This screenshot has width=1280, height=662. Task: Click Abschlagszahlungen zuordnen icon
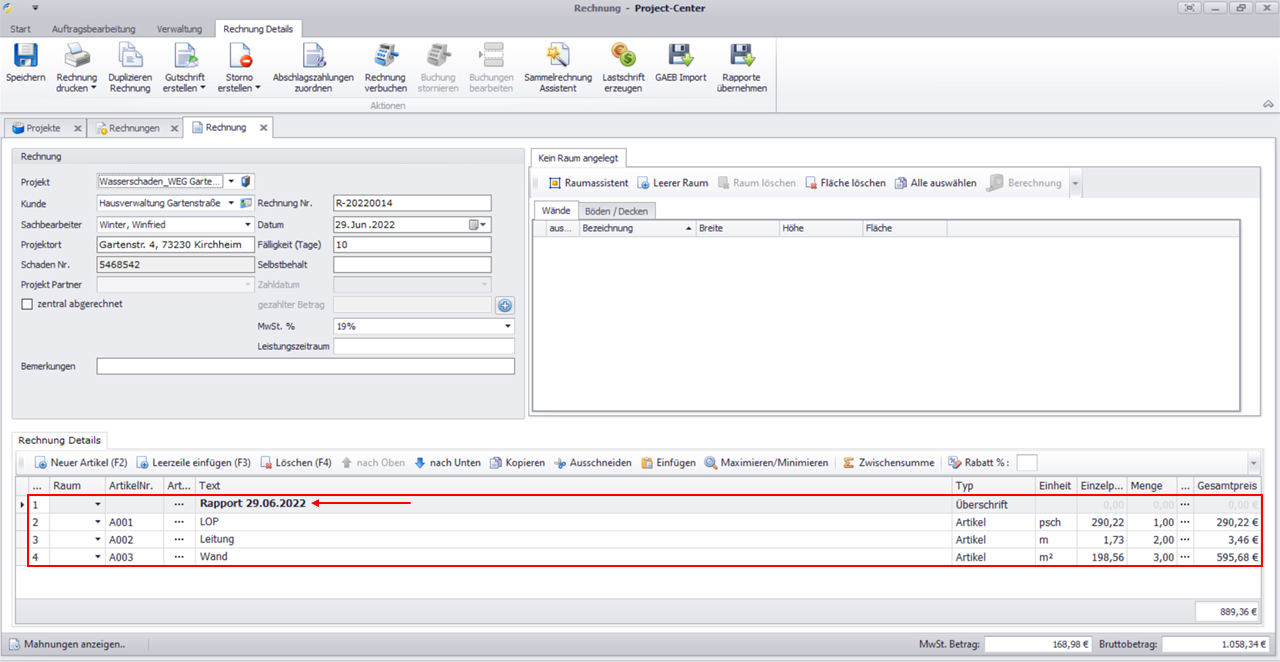pos(313,56)
